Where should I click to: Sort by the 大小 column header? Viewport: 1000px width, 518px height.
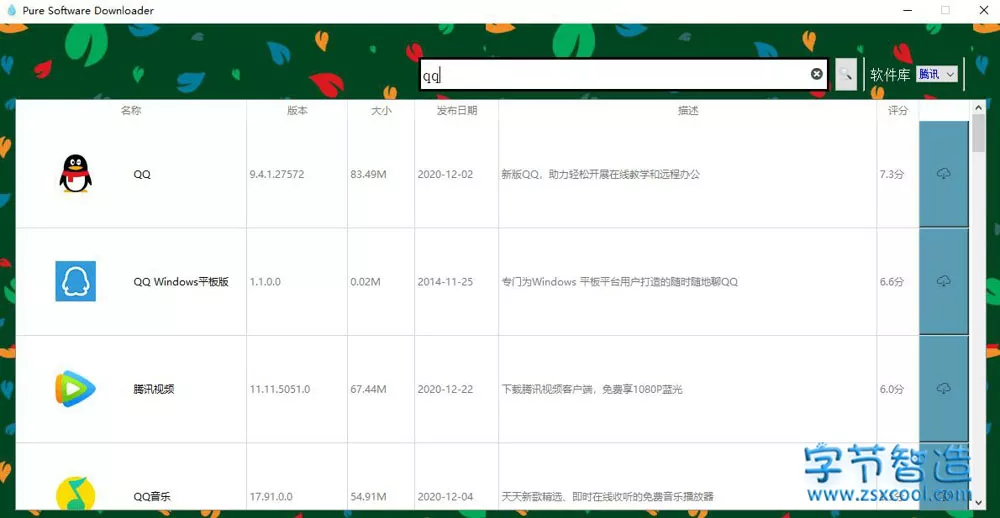[x=381, y=110]
